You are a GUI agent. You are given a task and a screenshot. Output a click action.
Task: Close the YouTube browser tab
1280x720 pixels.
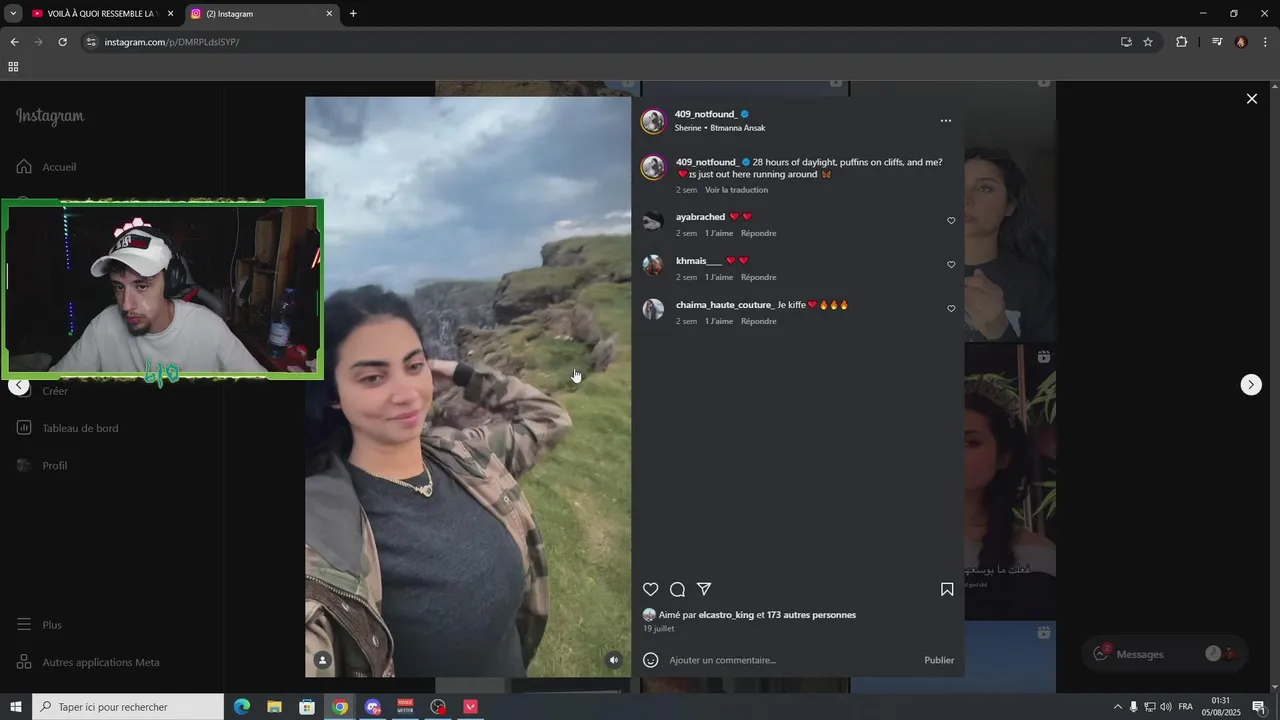click(170, 14)
